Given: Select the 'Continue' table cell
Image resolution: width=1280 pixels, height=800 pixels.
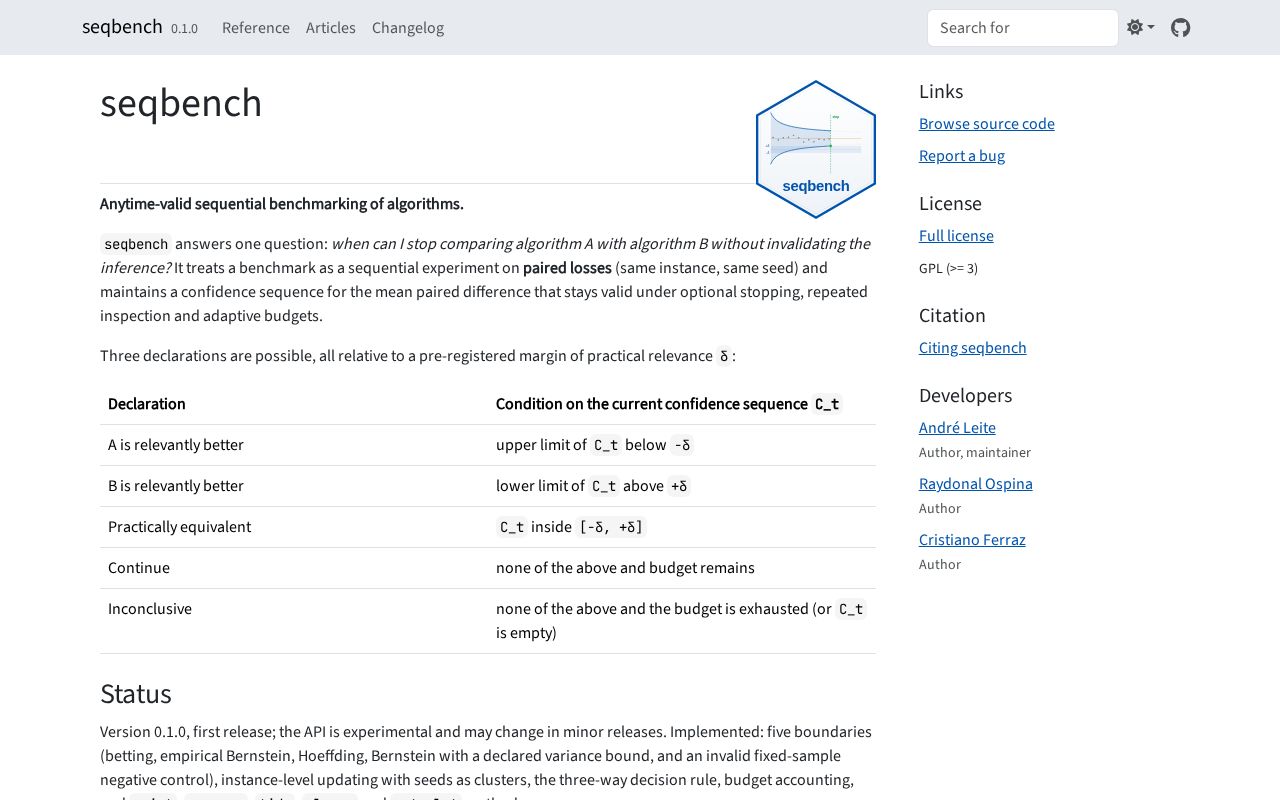Looking at the screenshot, I should [x=294, y=568].
